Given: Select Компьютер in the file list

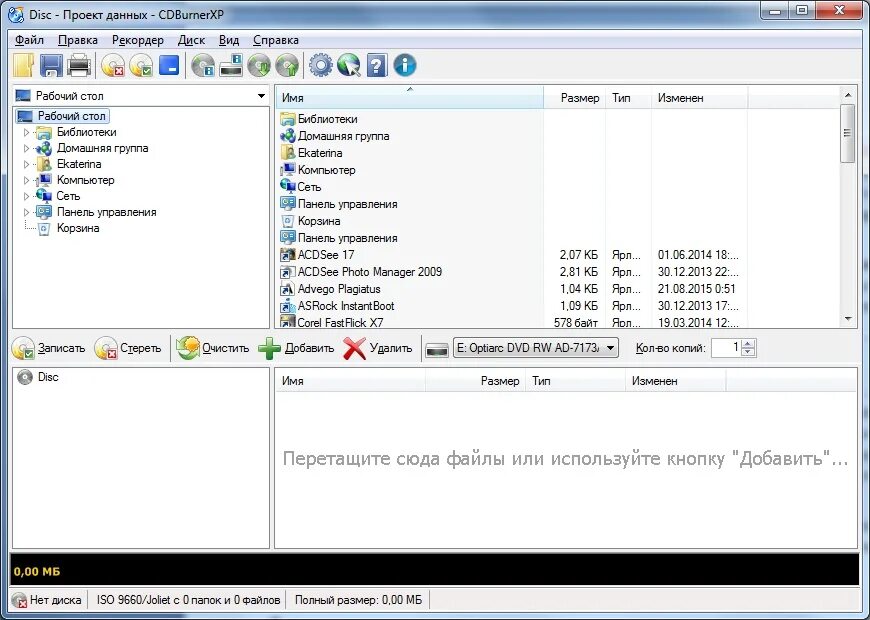Looking at the screenshot, I should pyautogui.click(x=326, y=170).
